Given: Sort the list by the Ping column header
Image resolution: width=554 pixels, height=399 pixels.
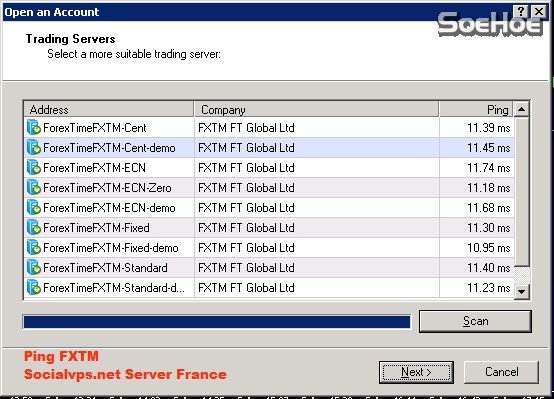Looking at the screenshot, I should coord(476,110).
